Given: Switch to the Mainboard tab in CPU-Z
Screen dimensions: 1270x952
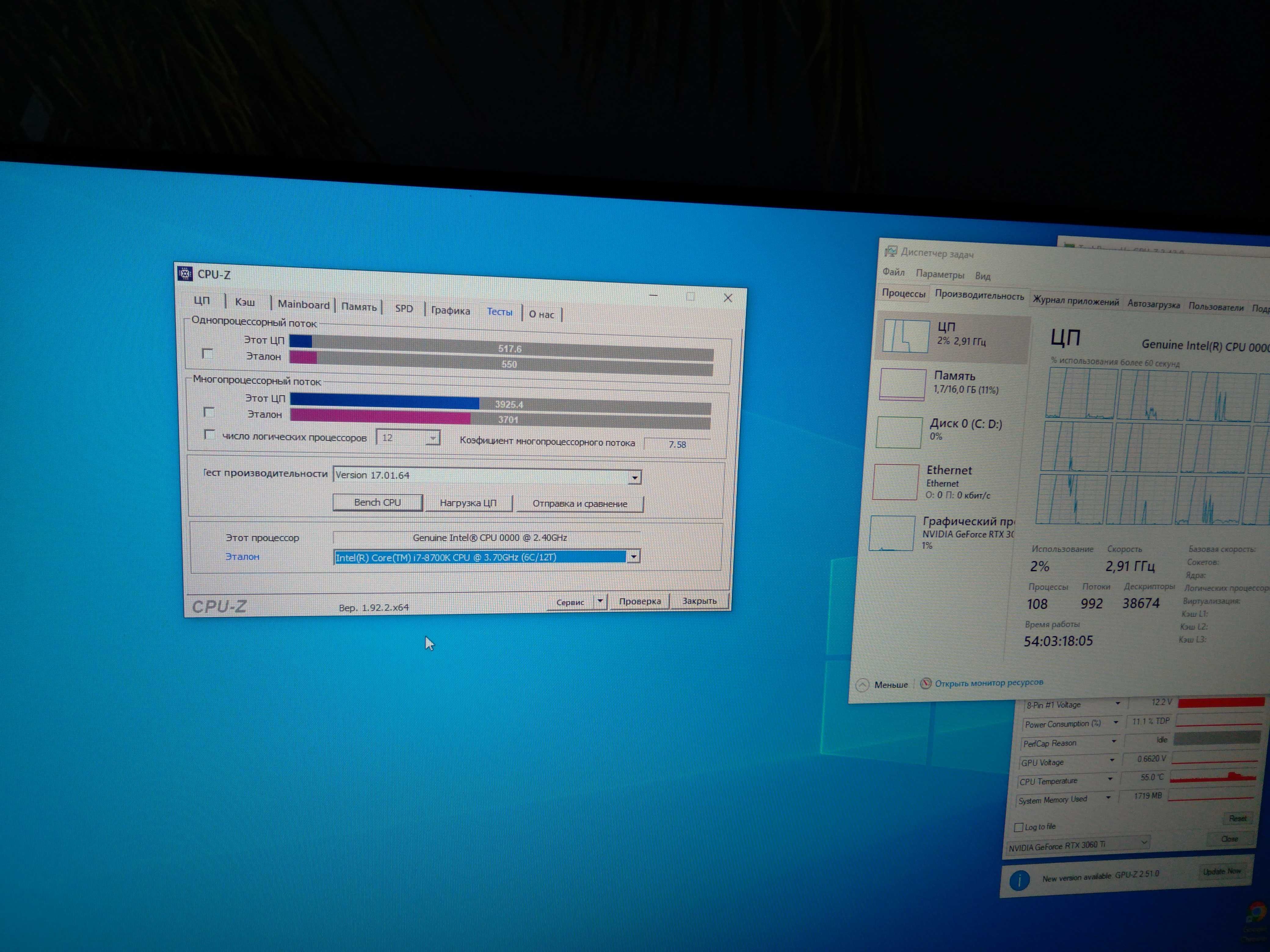Looking at the screenshot, I should 304,305.
